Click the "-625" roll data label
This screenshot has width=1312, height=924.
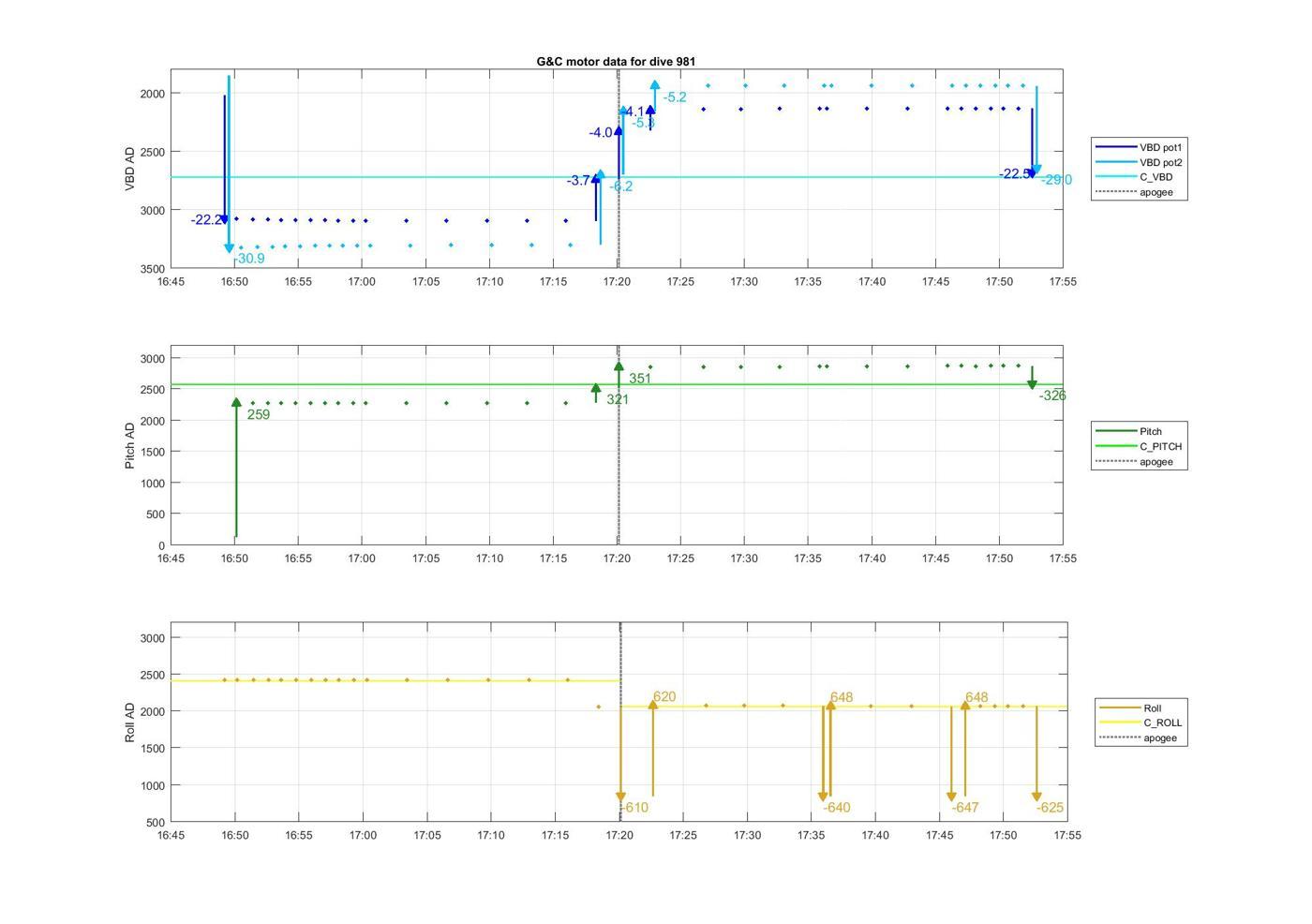[1051, 808]
